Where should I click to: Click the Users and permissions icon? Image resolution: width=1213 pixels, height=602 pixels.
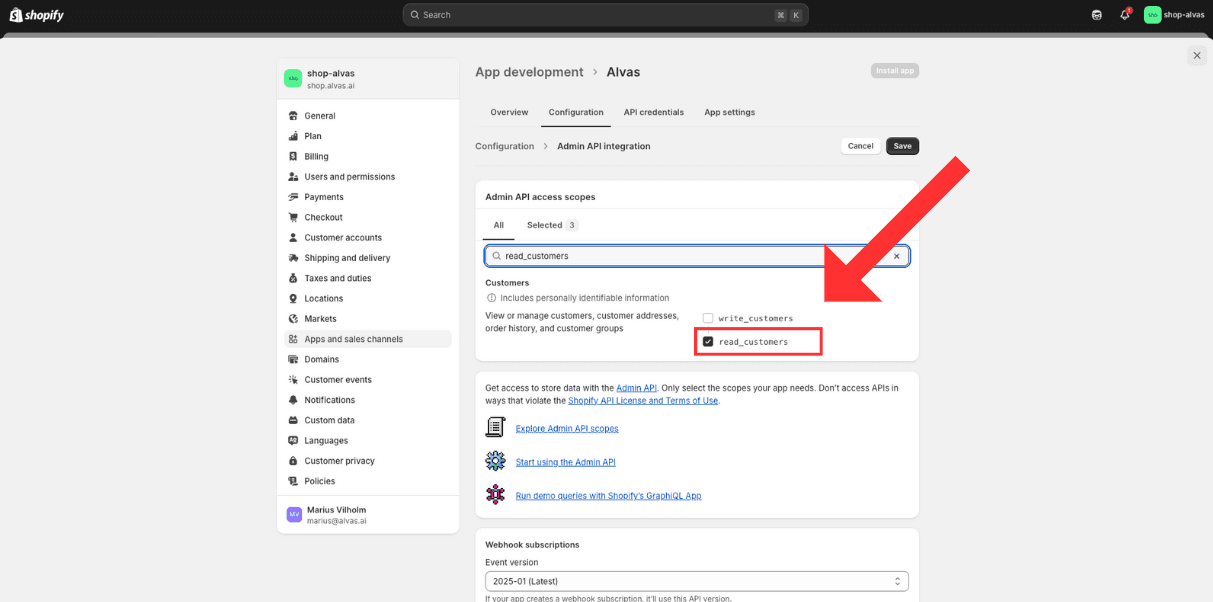coord(293,177)
